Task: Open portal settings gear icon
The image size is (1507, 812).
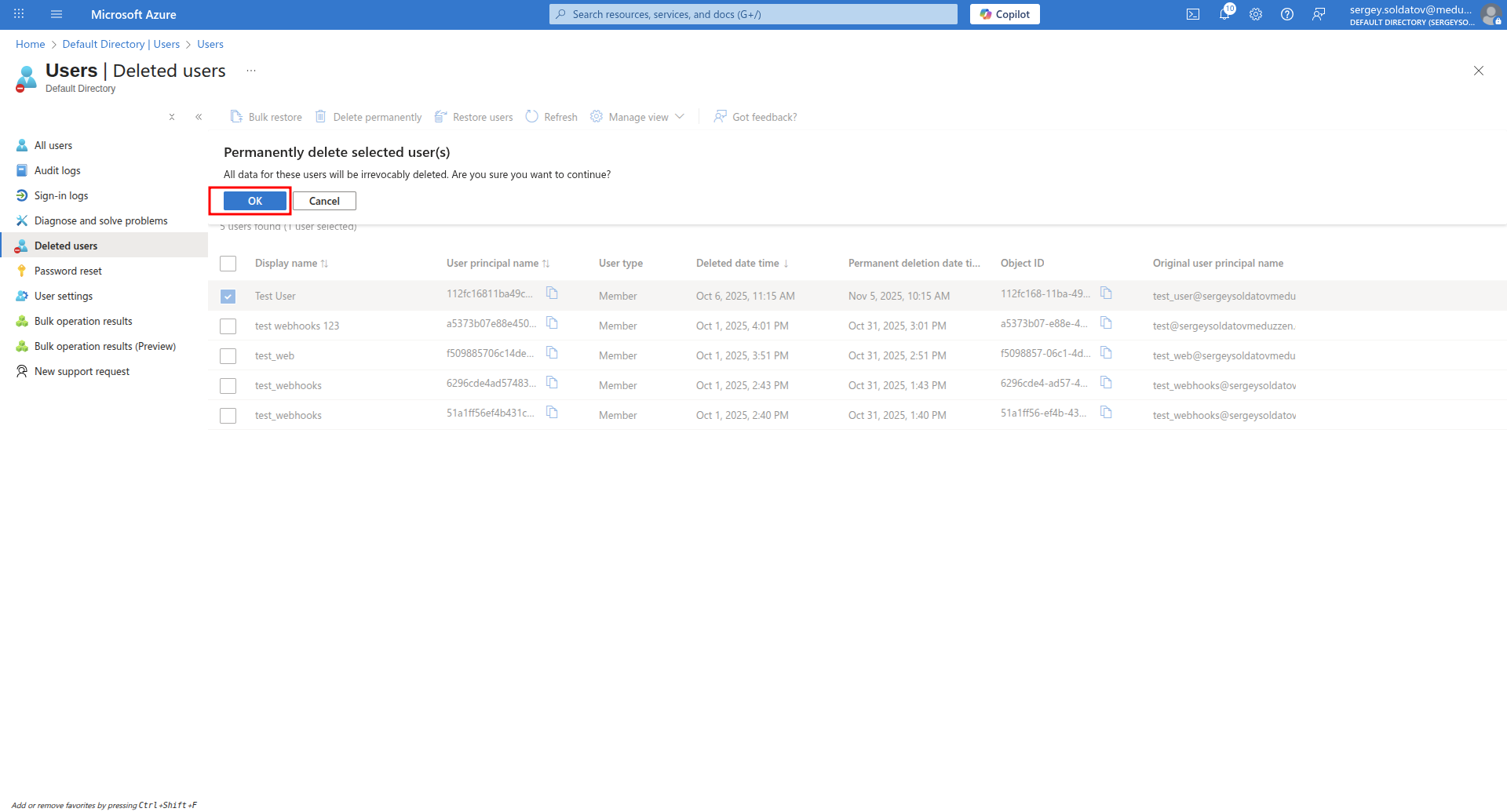Action: tap(1256, 14)
